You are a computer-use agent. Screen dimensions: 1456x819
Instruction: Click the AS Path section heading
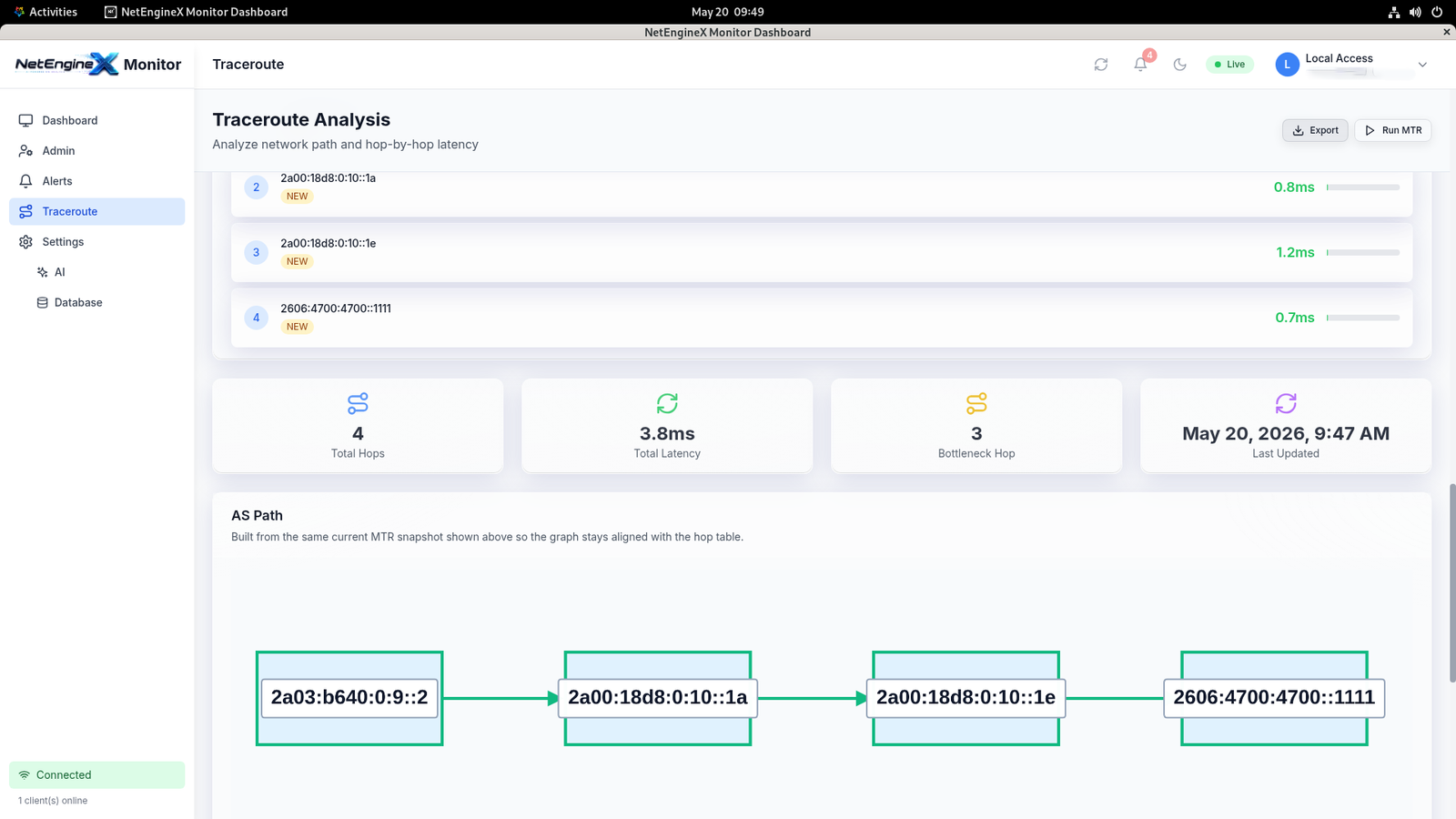[257, 515]
